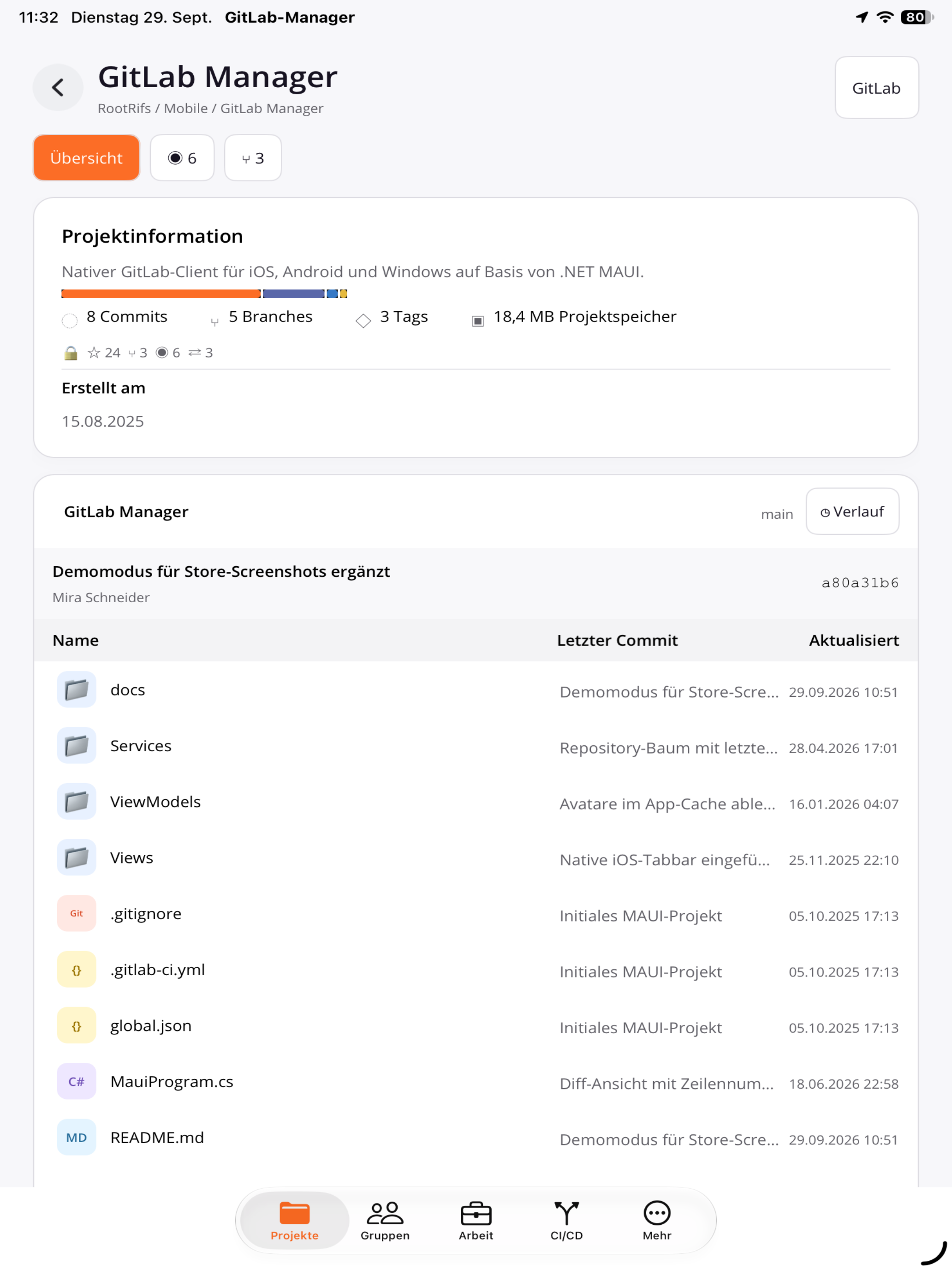Click the braces icon of global.json
This screenshot has height=1270, width=952.
point(76,1025)
